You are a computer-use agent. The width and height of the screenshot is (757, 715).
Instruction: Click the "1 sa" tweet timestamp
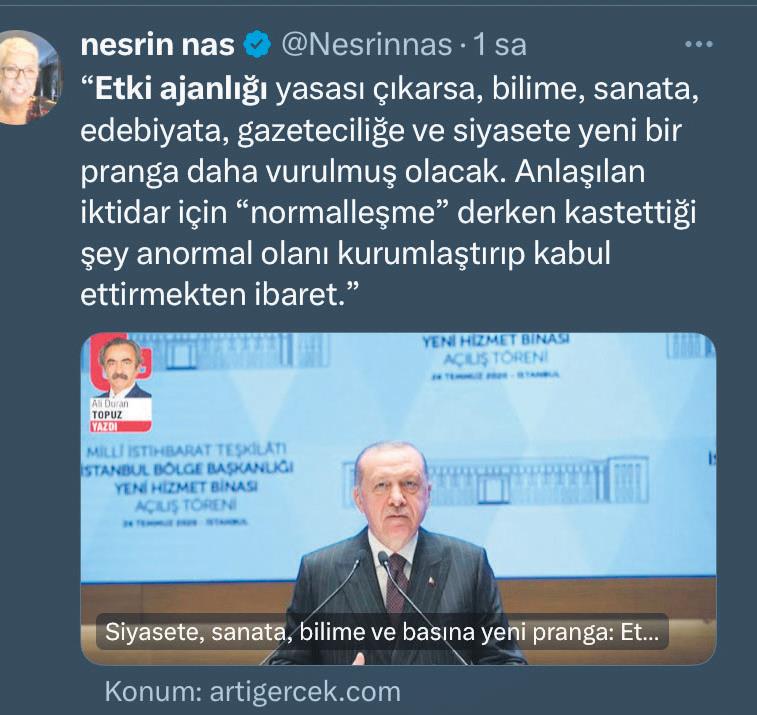point(500,44)
